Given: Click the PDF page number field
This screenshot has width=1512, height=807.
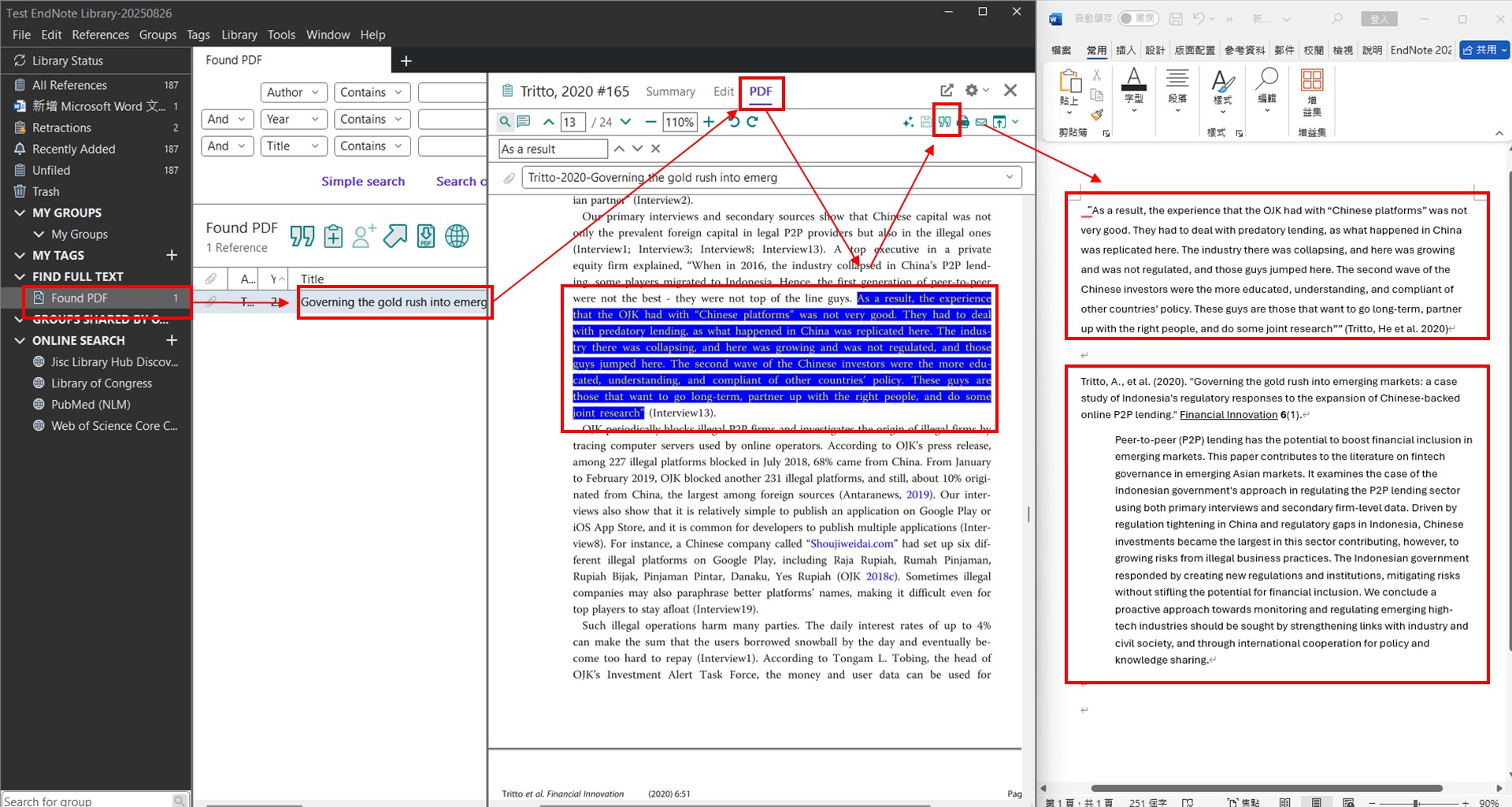Looking at the screenshot, I should click(572, 122).
